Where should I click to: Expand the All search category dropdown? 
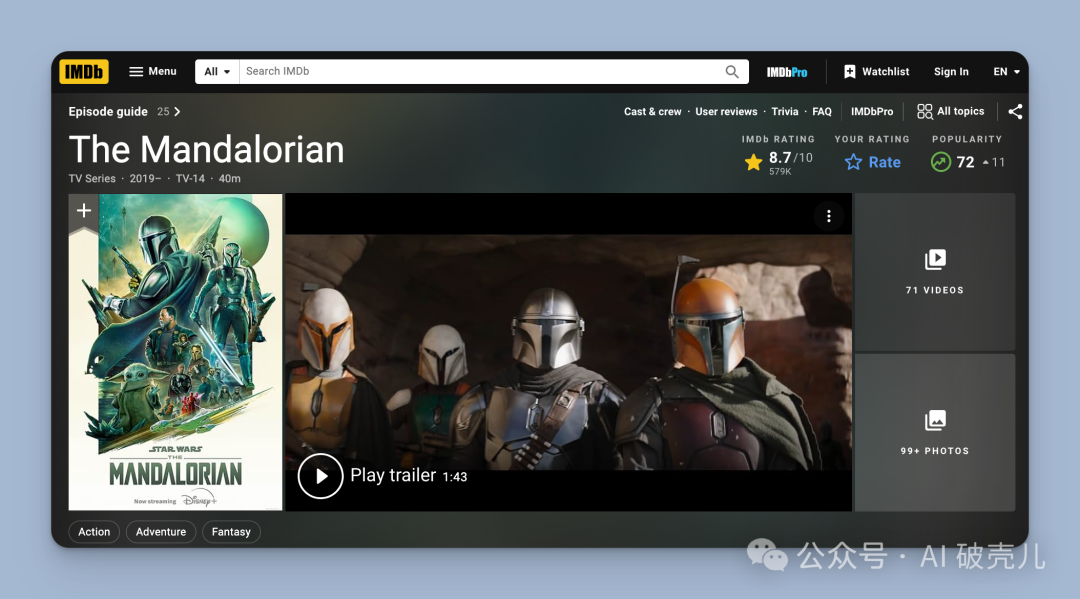click(217, 72)
